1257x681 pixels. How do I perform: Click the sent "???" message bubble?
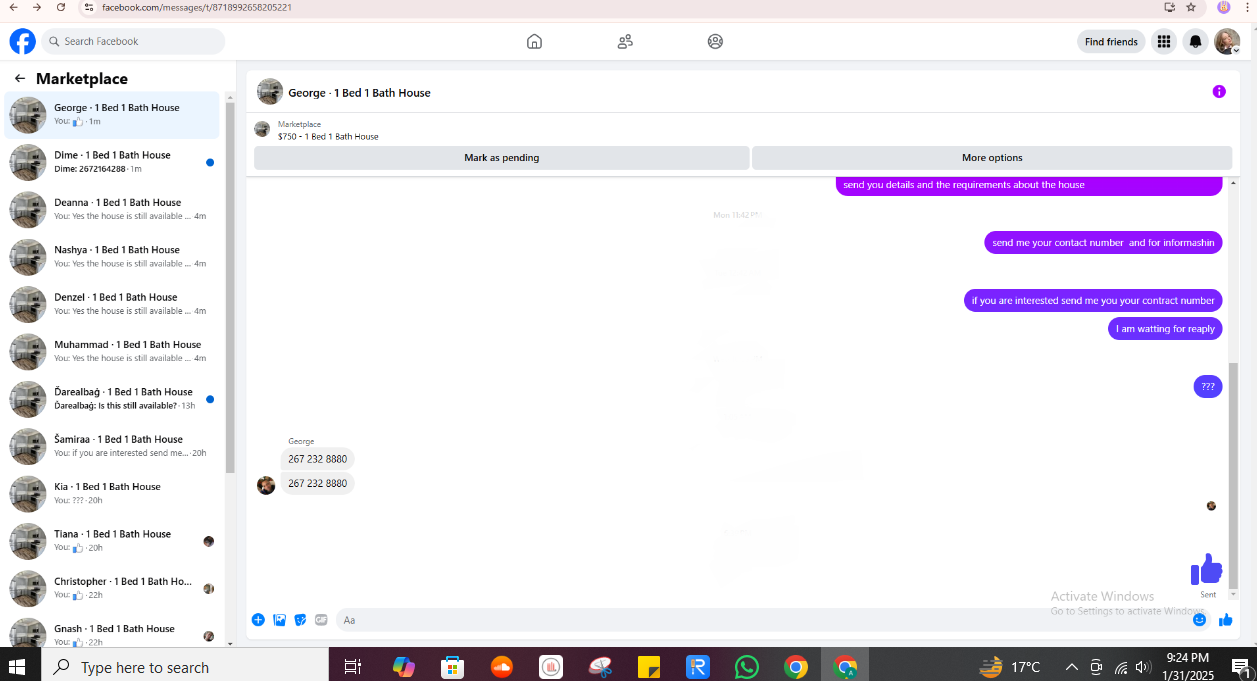click(1208, 386)
